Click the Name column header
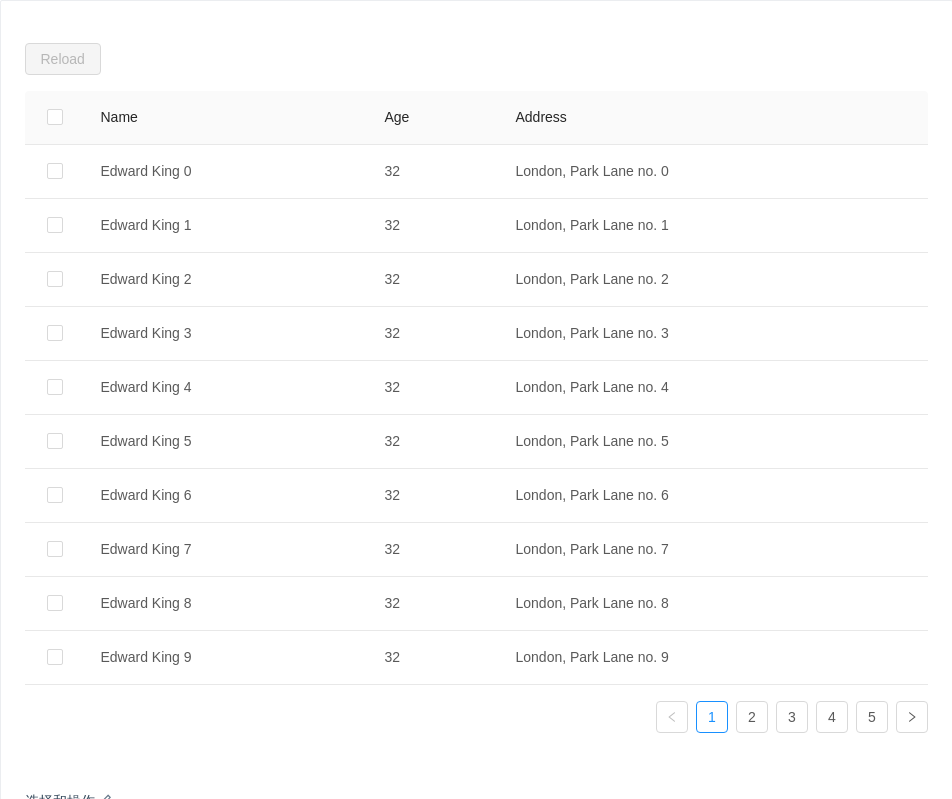The width and height of the screenshot is (952, 799). (x=119, y=117)
